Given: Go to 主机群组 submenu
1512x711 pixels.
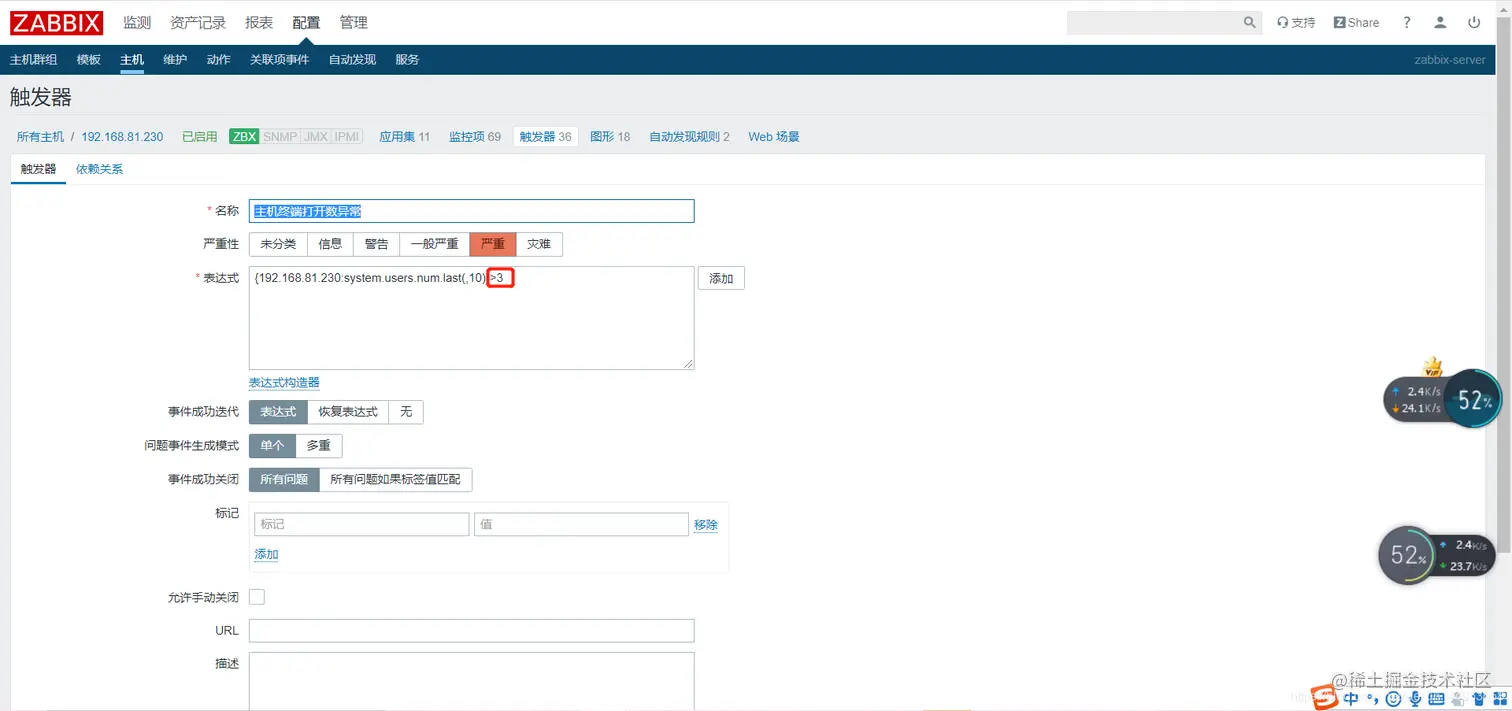Looking at the screenshot, I should 33,60.
